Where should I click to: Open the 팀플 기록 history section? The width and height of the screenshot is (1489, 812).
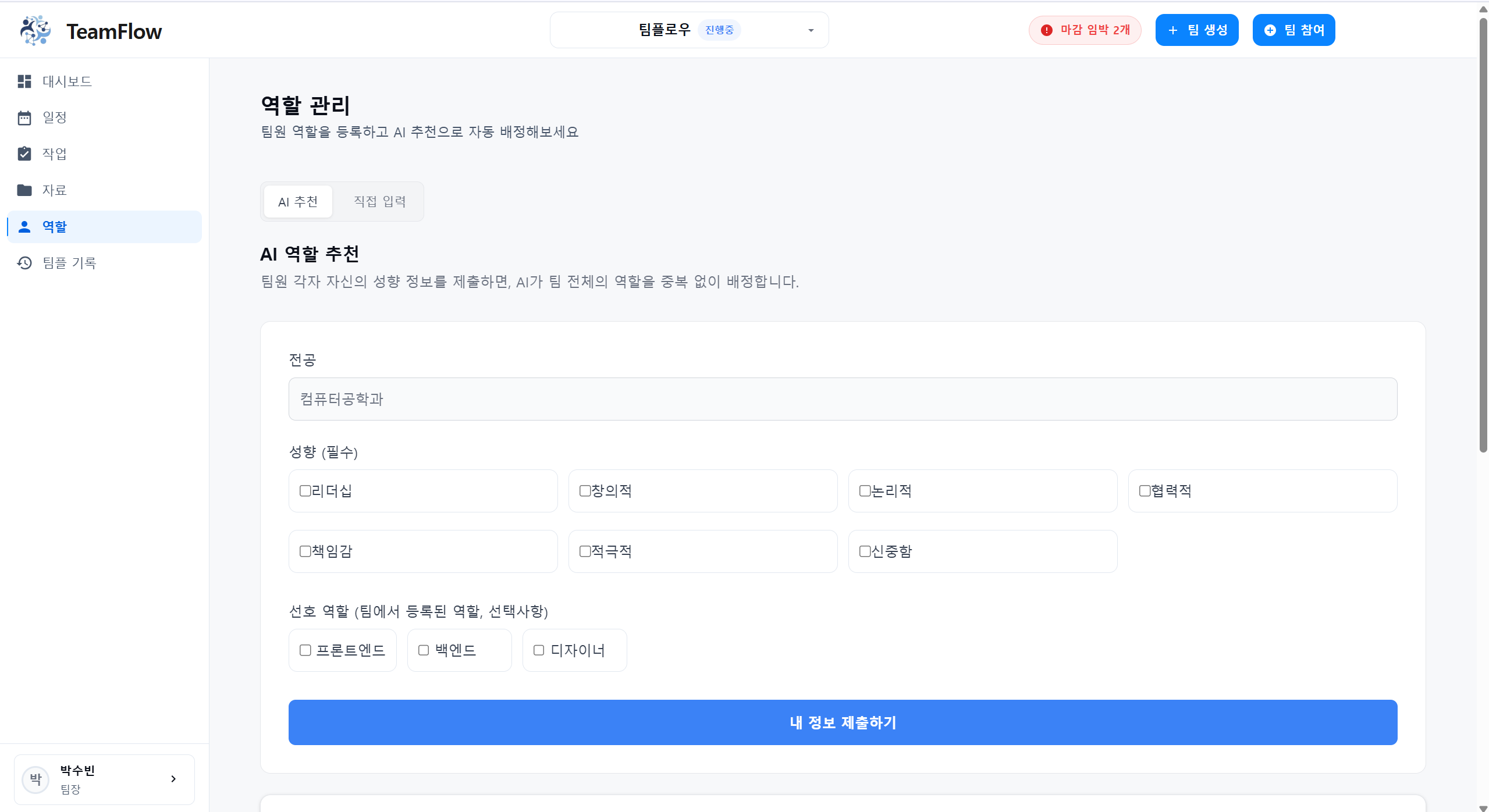(69, 263)
